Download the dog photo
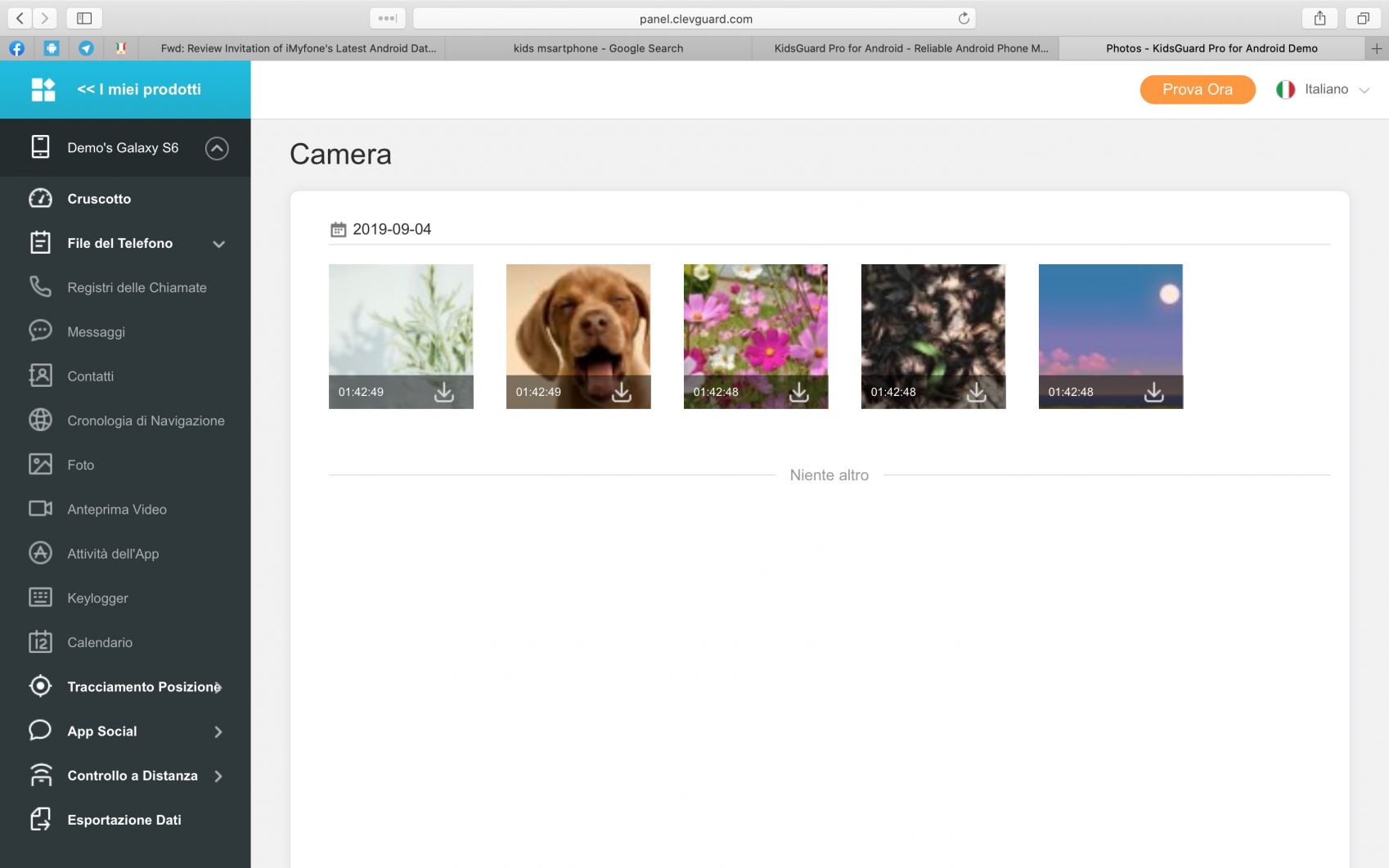The height and width of the screenshot is (868, 1389). pyautogui.click(x=621, y=392)
